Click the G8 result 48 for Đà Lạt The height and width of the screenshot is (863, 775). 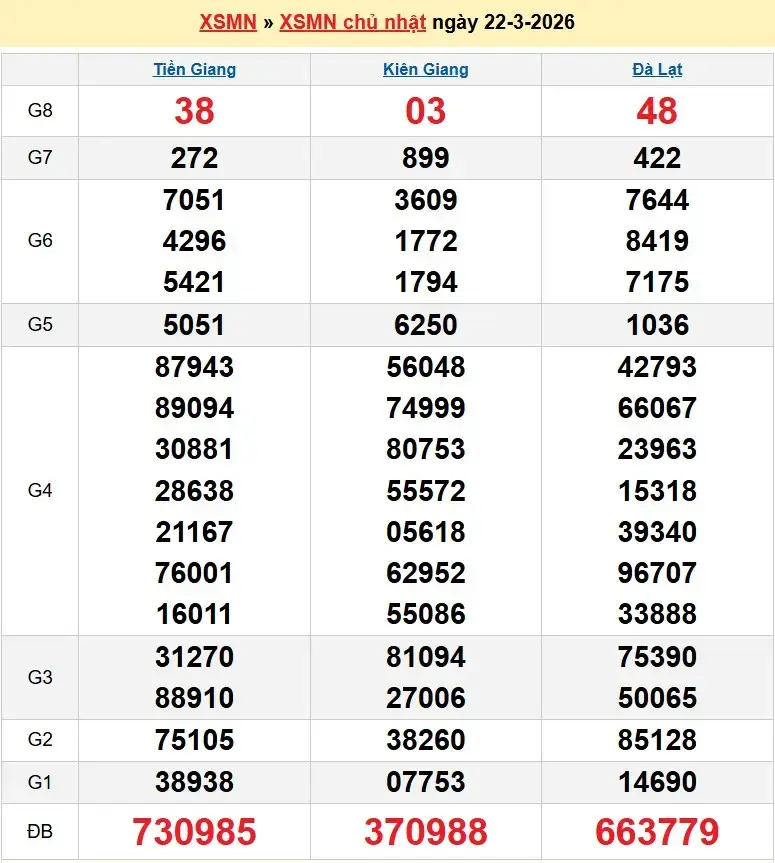(657, 111)
